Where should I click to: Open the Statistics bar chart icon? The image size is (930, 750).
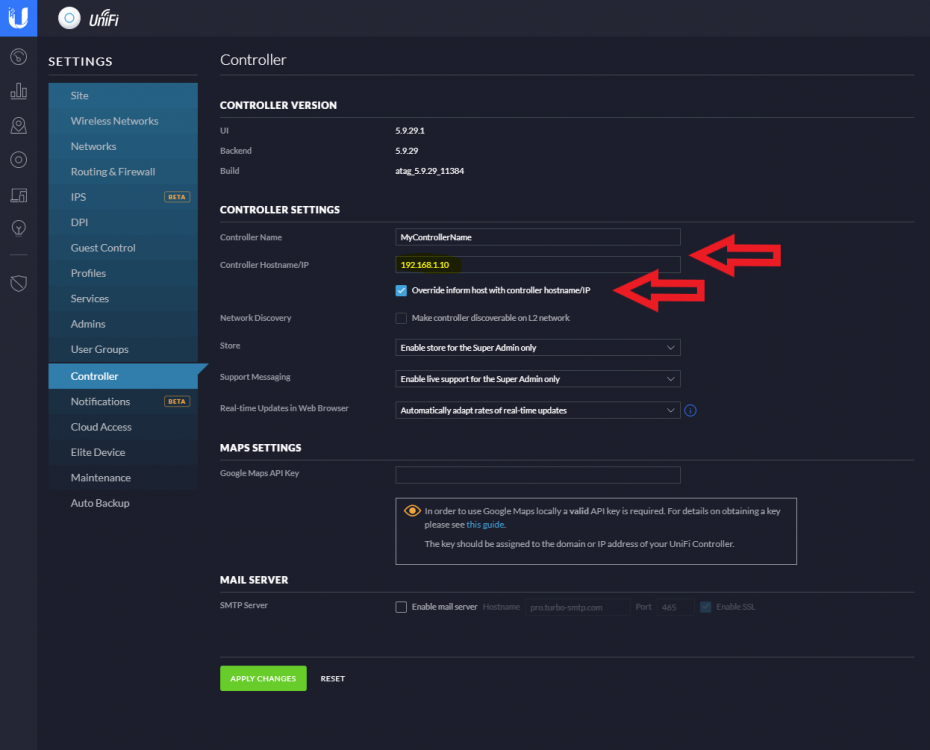tap(18, 91)
